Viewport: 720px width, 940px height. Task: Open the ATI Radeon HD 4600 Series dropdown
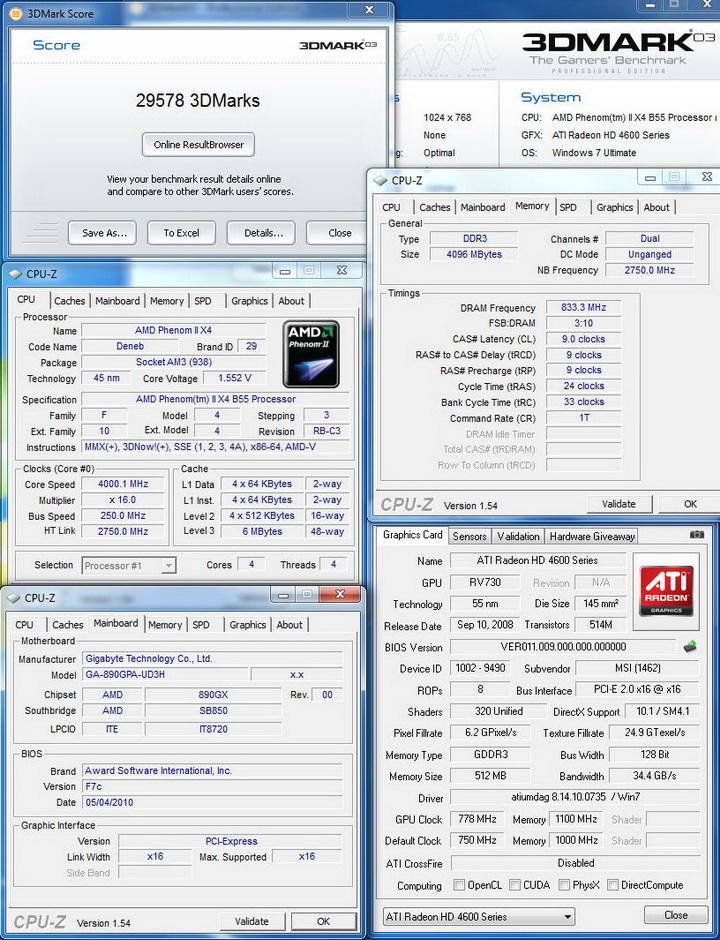479,916
